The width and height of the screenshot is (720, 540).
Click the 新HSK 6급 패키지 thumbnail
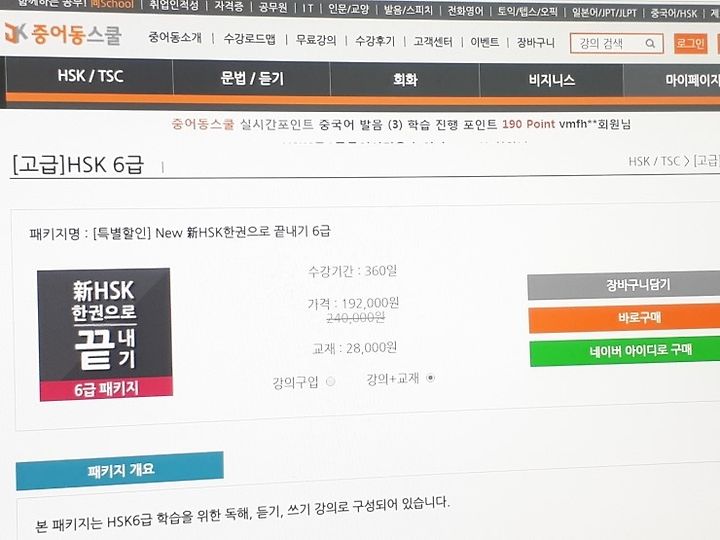click(106, 334)
